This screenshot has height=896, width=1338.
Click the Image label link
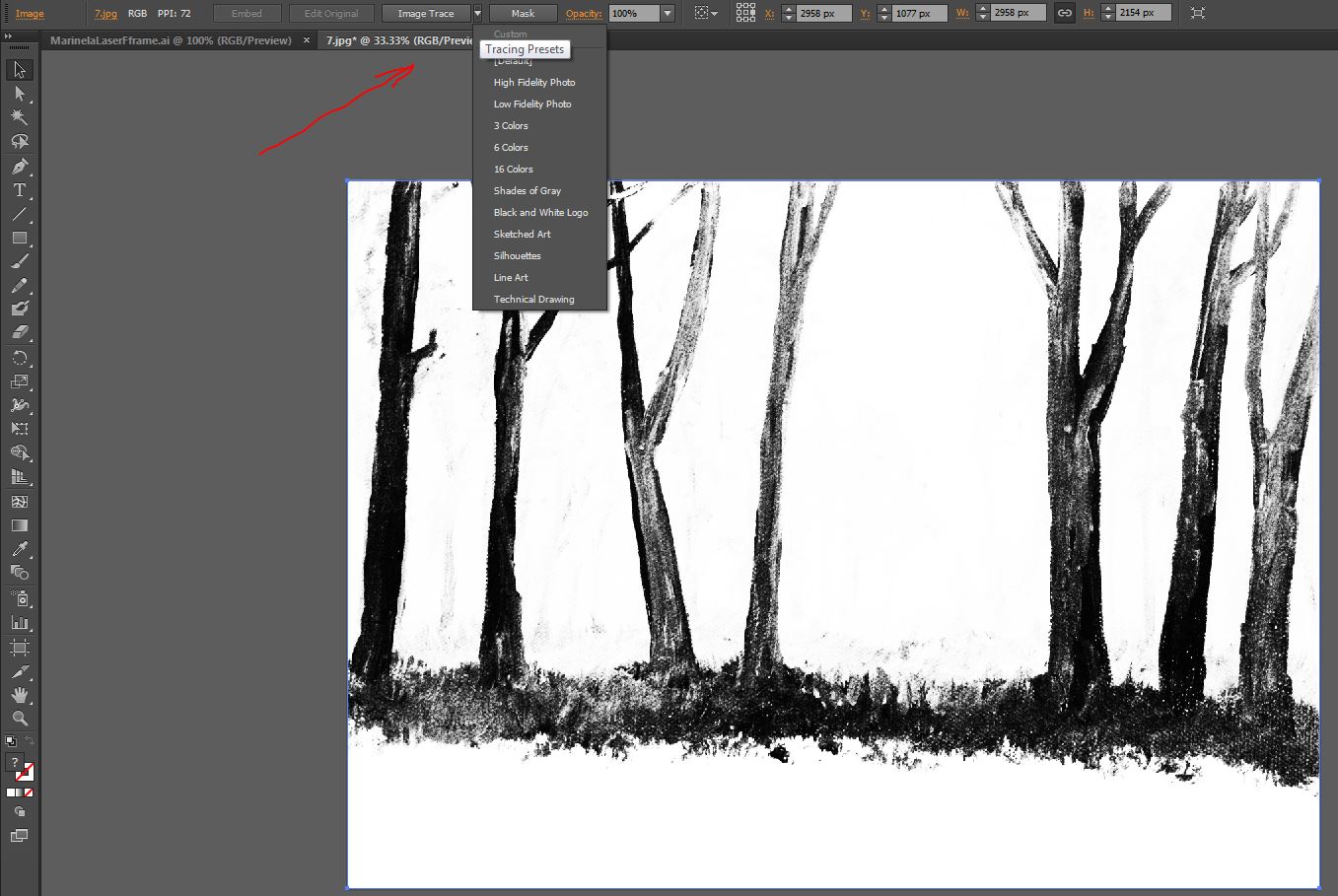coord(30,14)
